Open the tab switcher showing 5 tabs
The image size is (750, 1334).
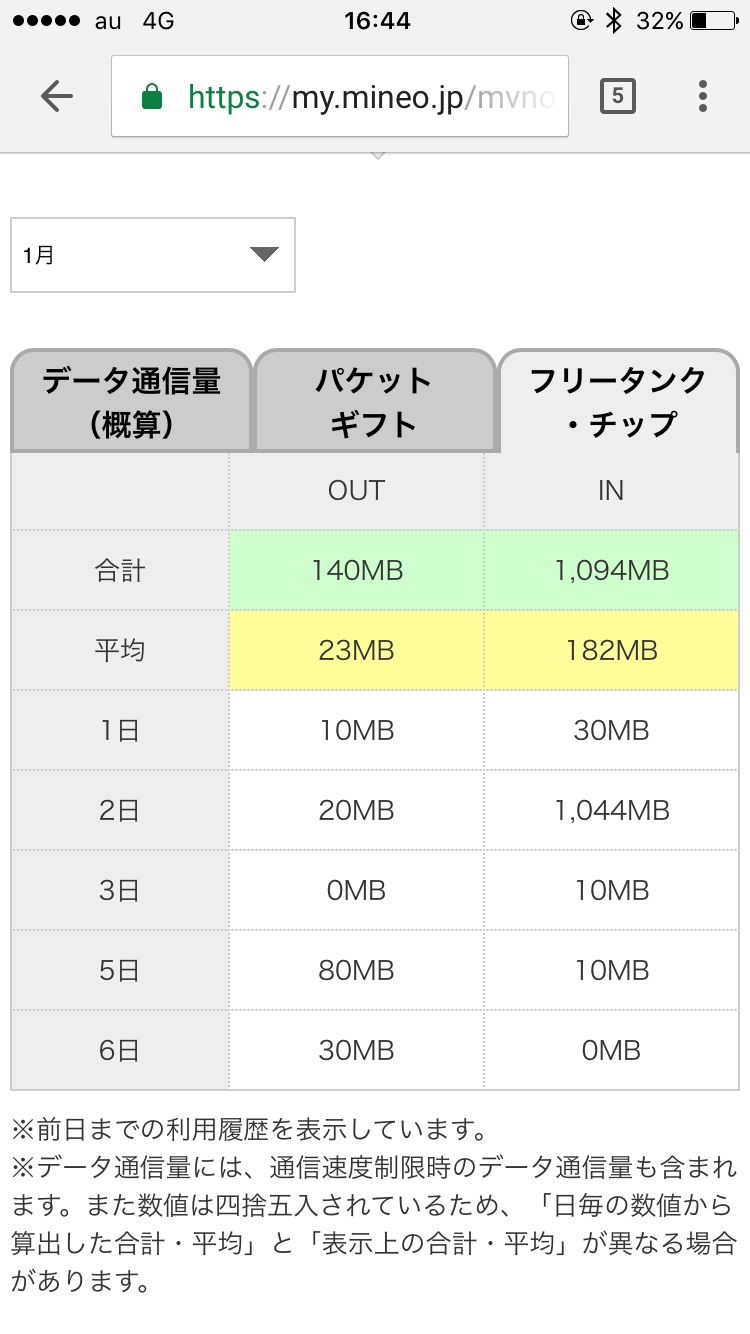(617, 96)
